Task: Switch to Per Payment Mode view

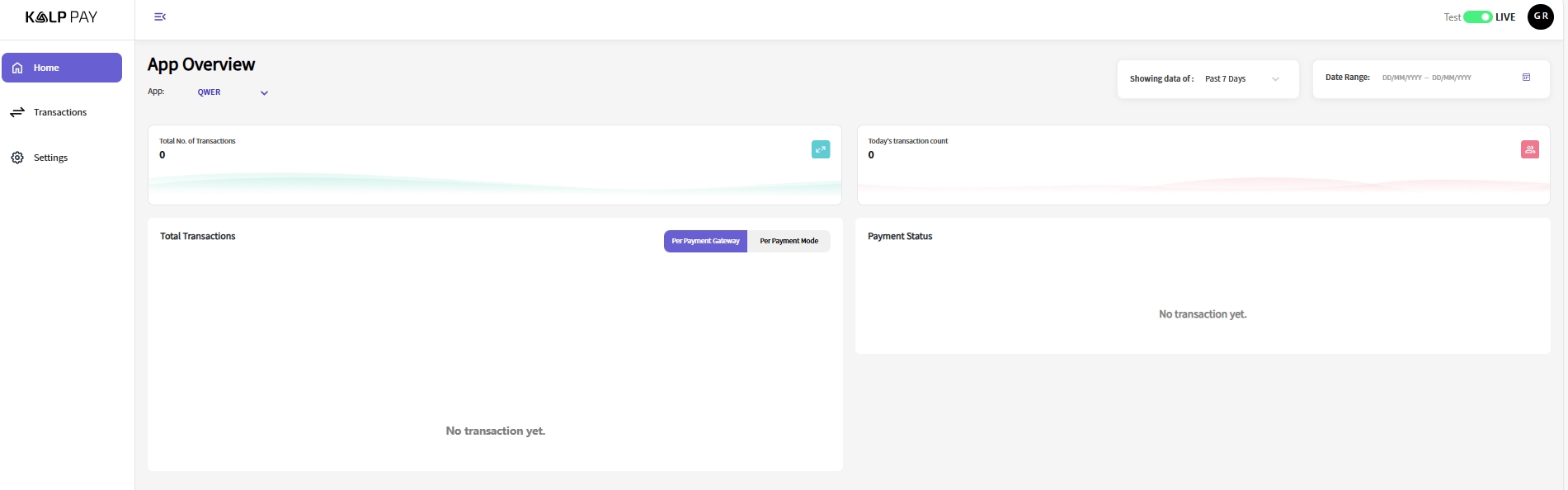Action: (789, 241)
